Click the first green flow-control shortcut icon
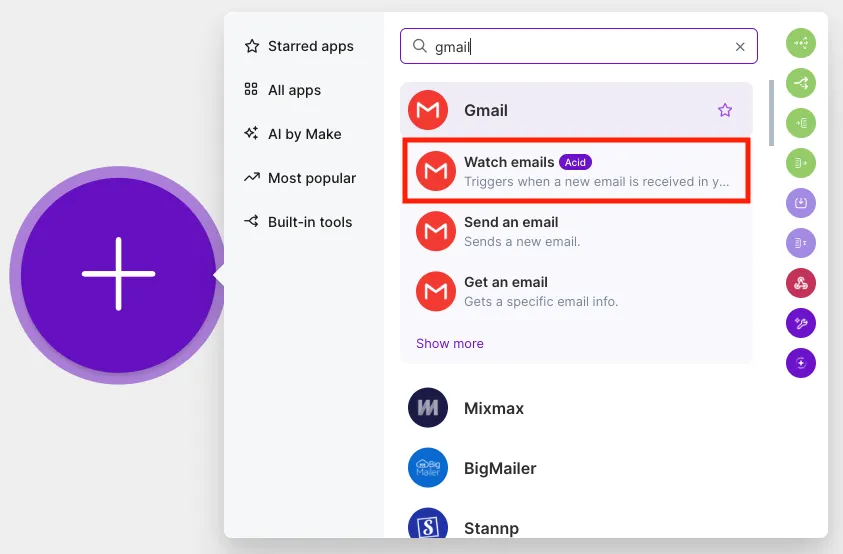The image size is (843, 554). pyautogui.click(x=801, y=43)
